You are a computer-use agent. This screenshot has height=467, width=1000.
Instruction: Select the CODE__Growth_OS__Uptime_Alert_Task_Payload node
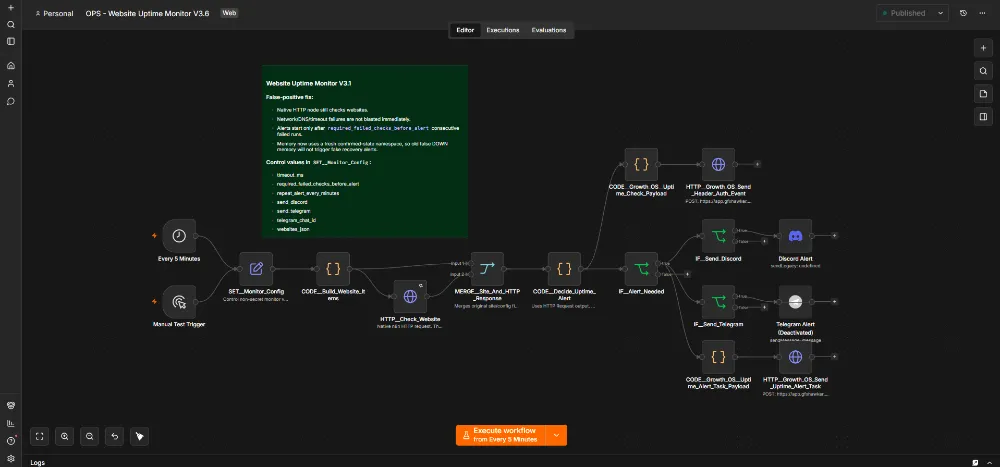[718, 357]
